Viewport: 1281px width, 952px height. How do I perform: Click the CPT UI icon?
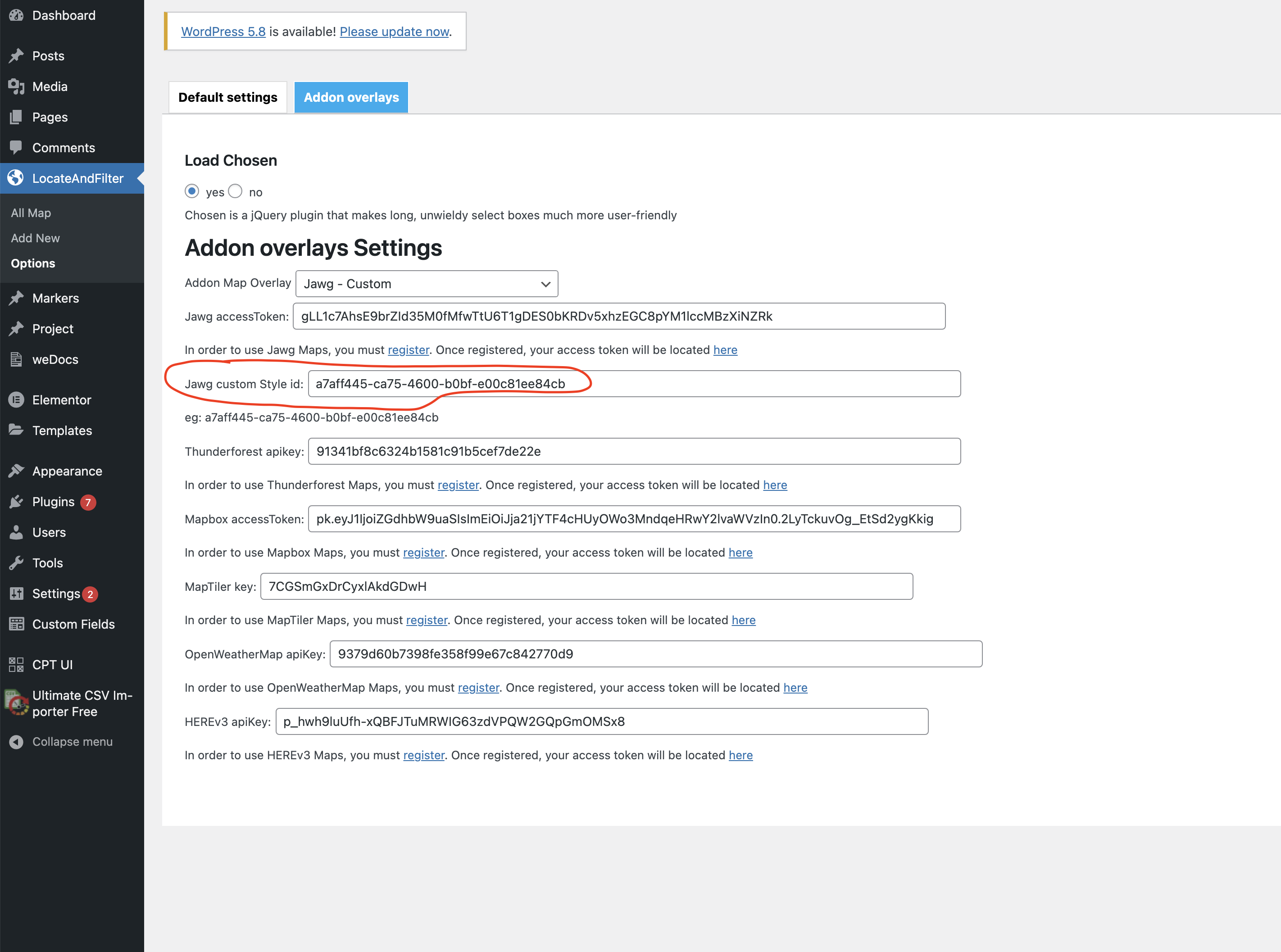[x=16, y=664]
